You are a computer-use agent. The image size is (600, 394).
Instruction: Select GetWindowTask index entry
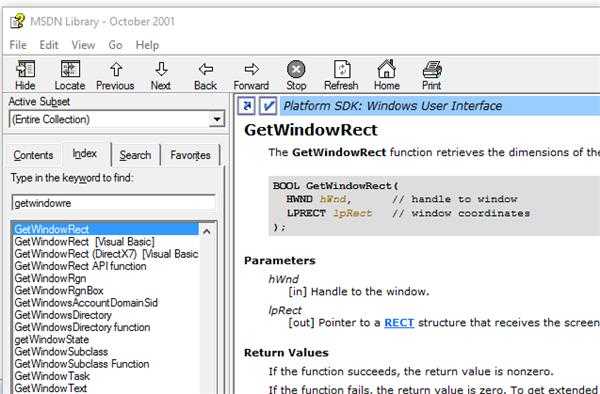(52, 376)
